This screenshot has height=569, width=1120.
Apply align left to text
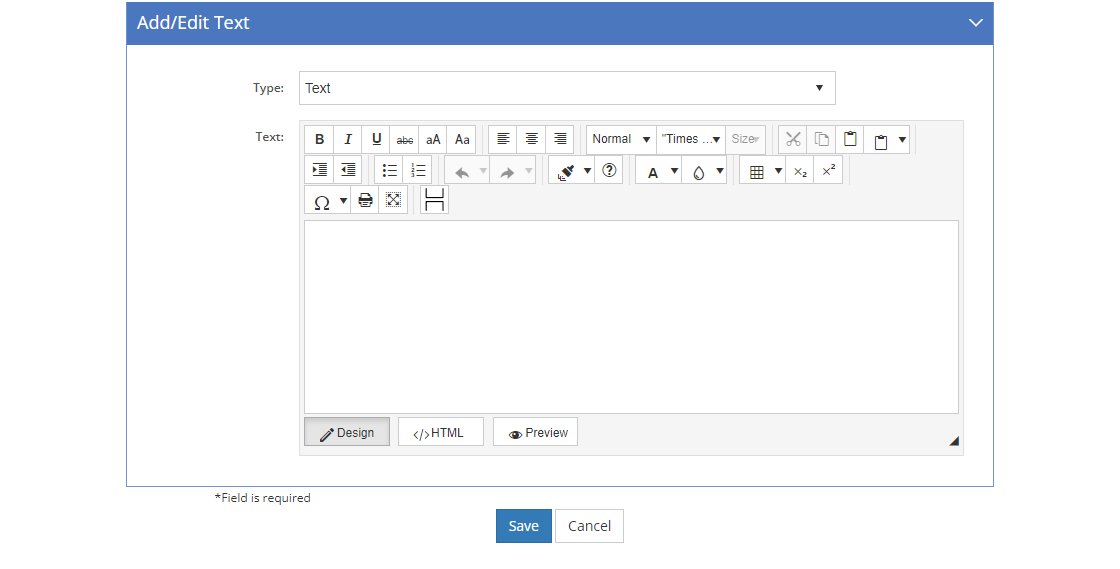coord(503,139)
